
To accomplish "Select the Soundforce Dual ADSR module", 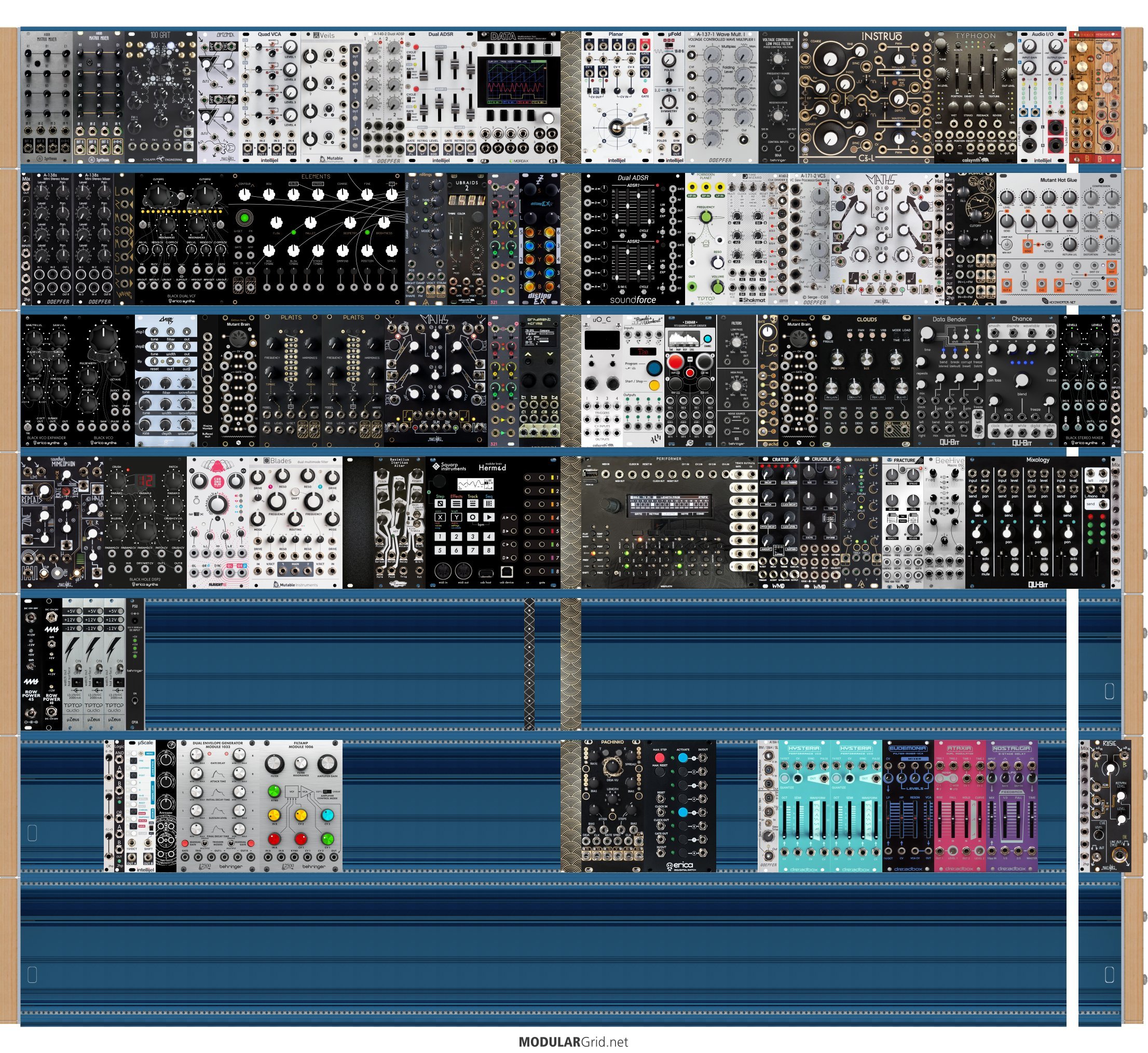I will point(633,239).
